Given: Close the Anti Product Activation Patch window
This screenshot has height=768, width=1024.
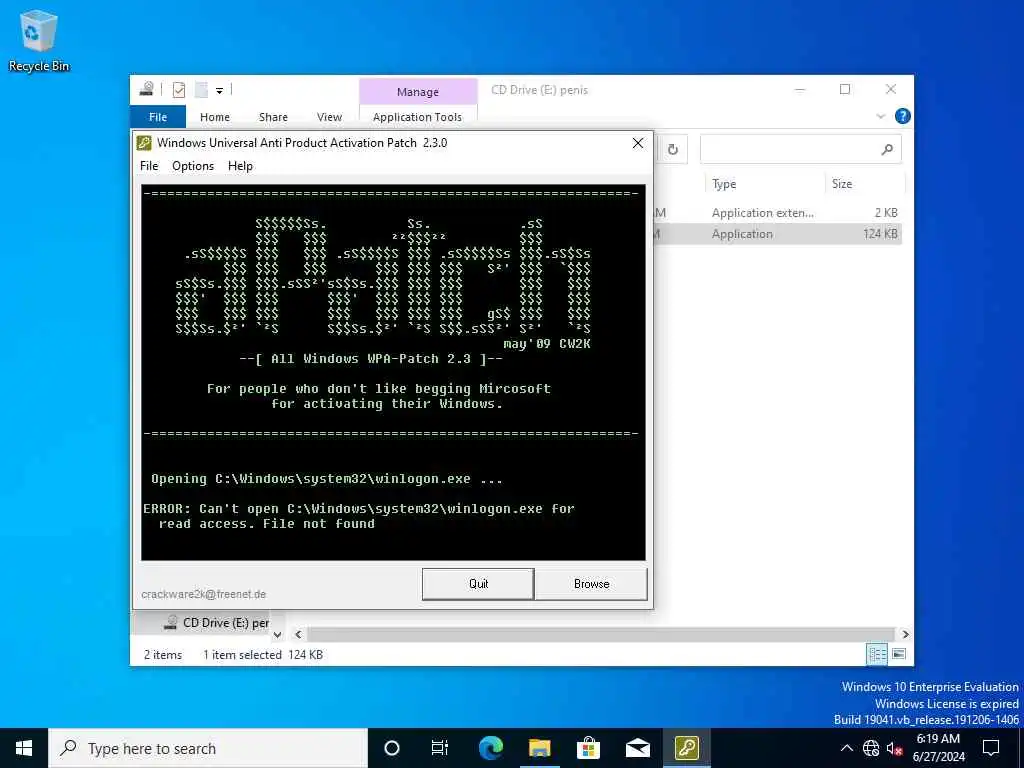Looking at the screenshot, I should 638,143.
